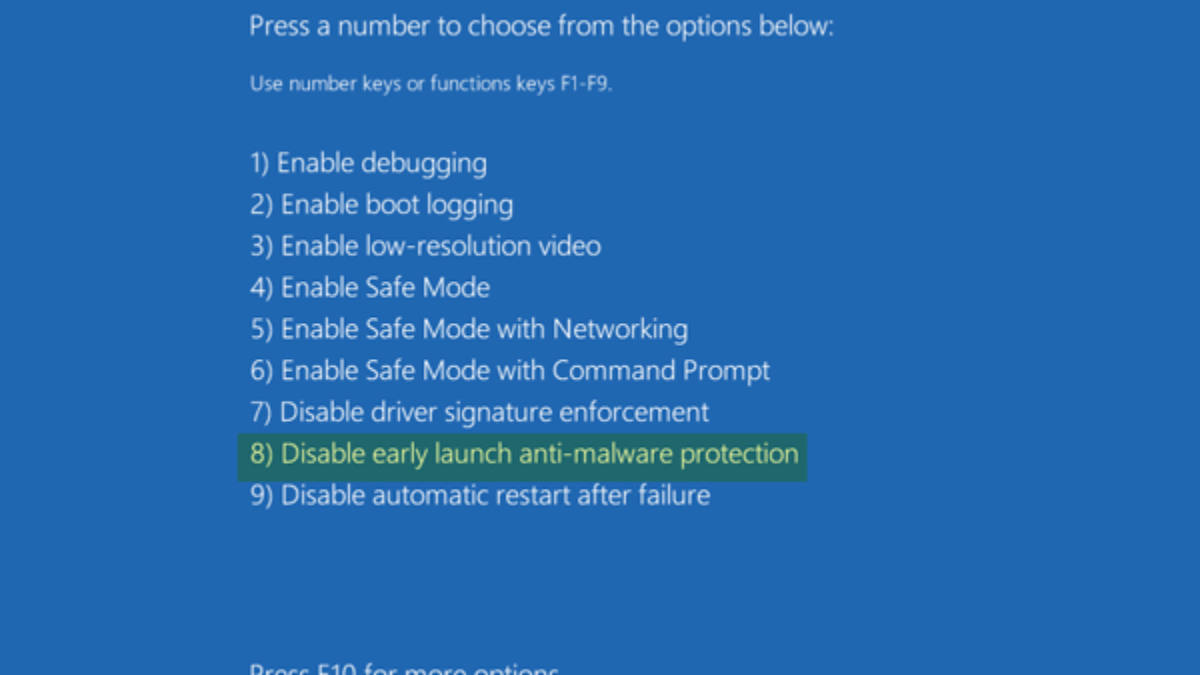Click the "Use number keys" hint text
Screen dimensions: 1200x675
click(x=430, y=84)
